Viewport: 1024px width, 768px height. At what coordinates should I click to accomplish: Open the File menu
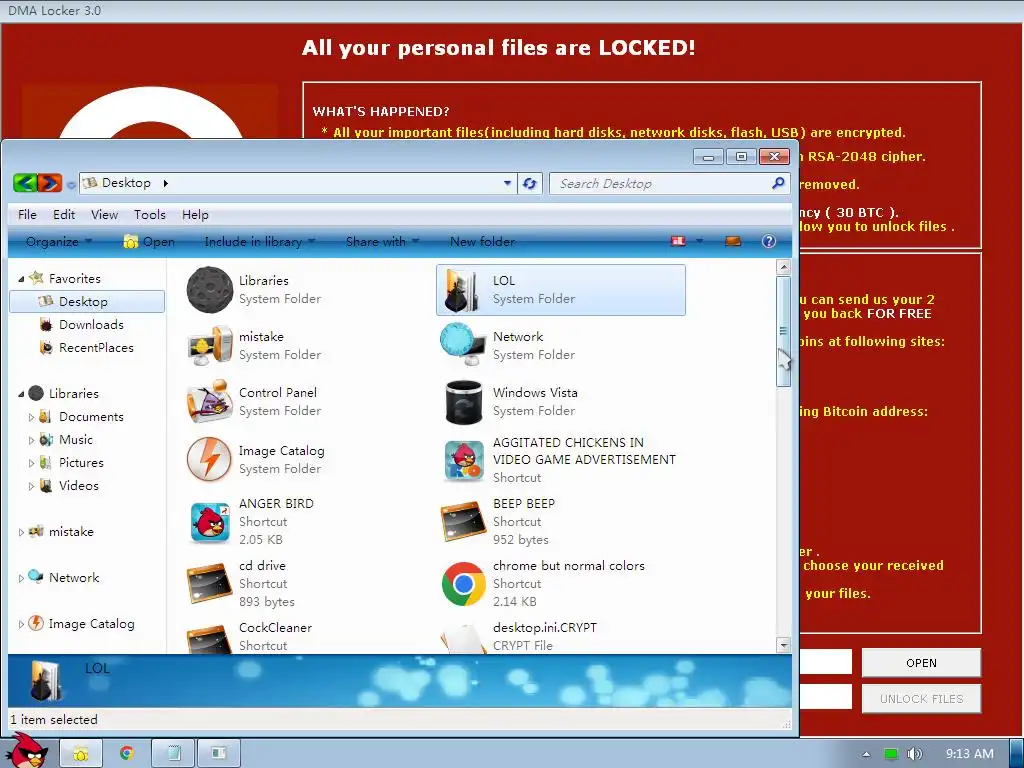[x=27, y=214]
